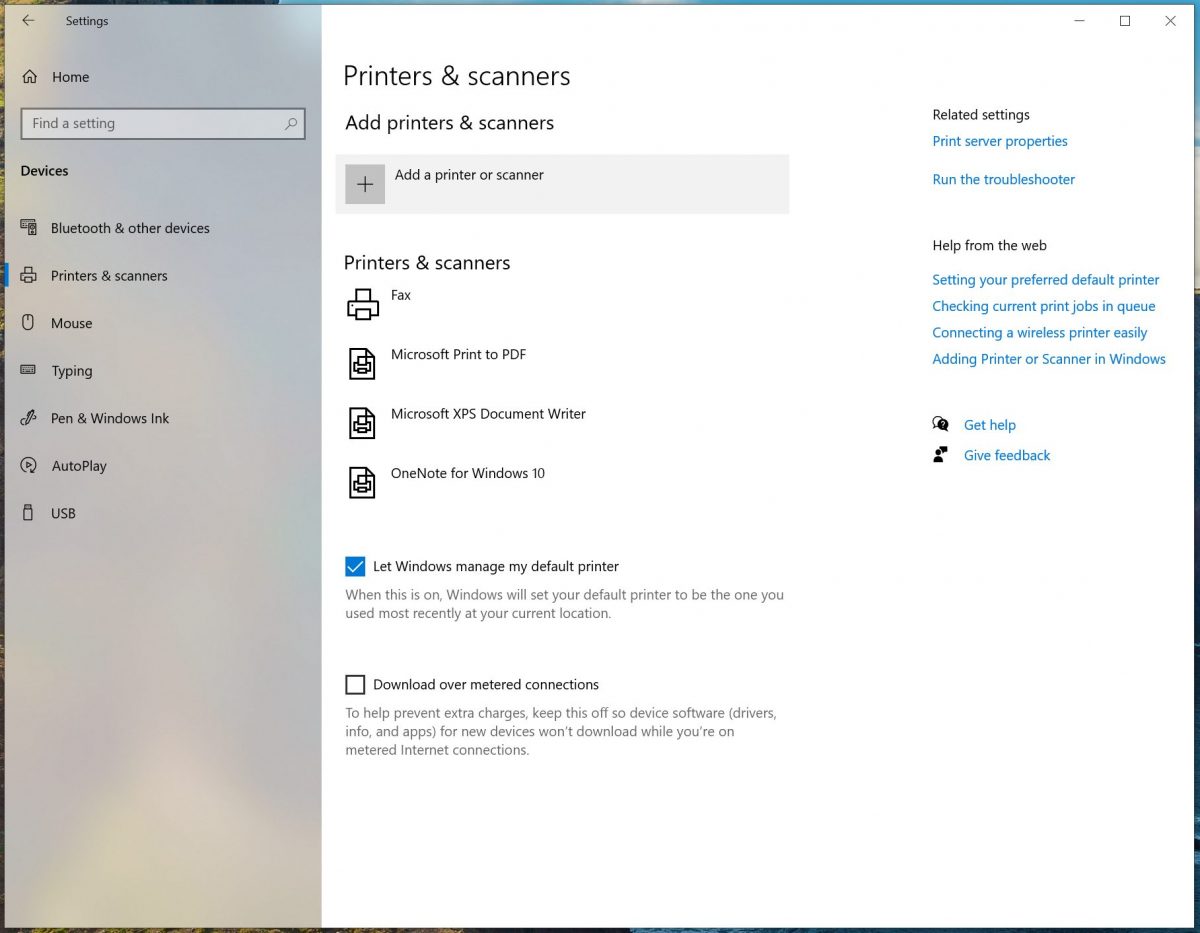Click the Mouse icon in sidebar
Viewport: 1200px width, 933px height.
tap(29, 323)
